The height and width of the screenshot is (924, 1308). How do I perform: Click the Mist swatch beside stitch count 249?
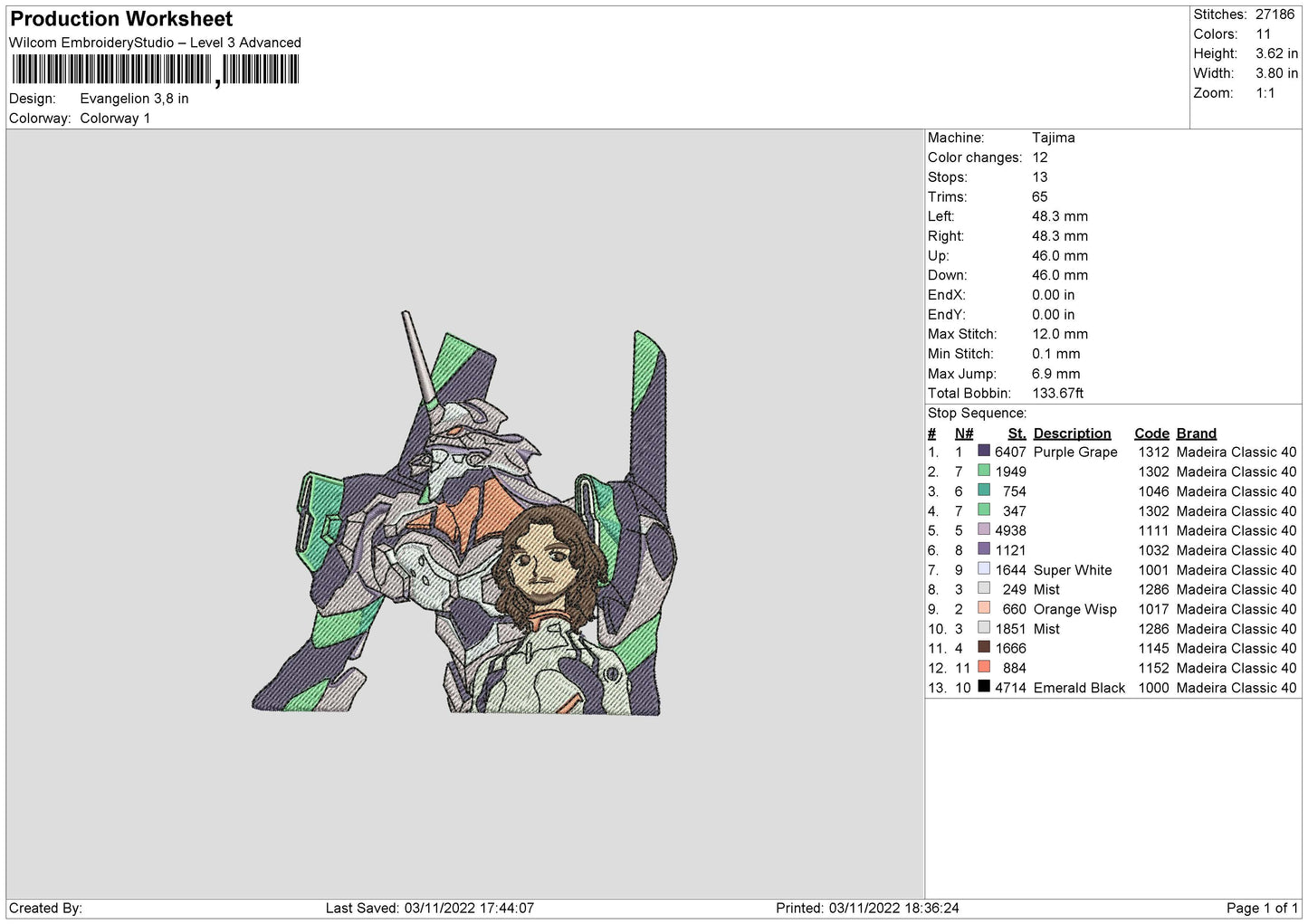click(984, 588)
